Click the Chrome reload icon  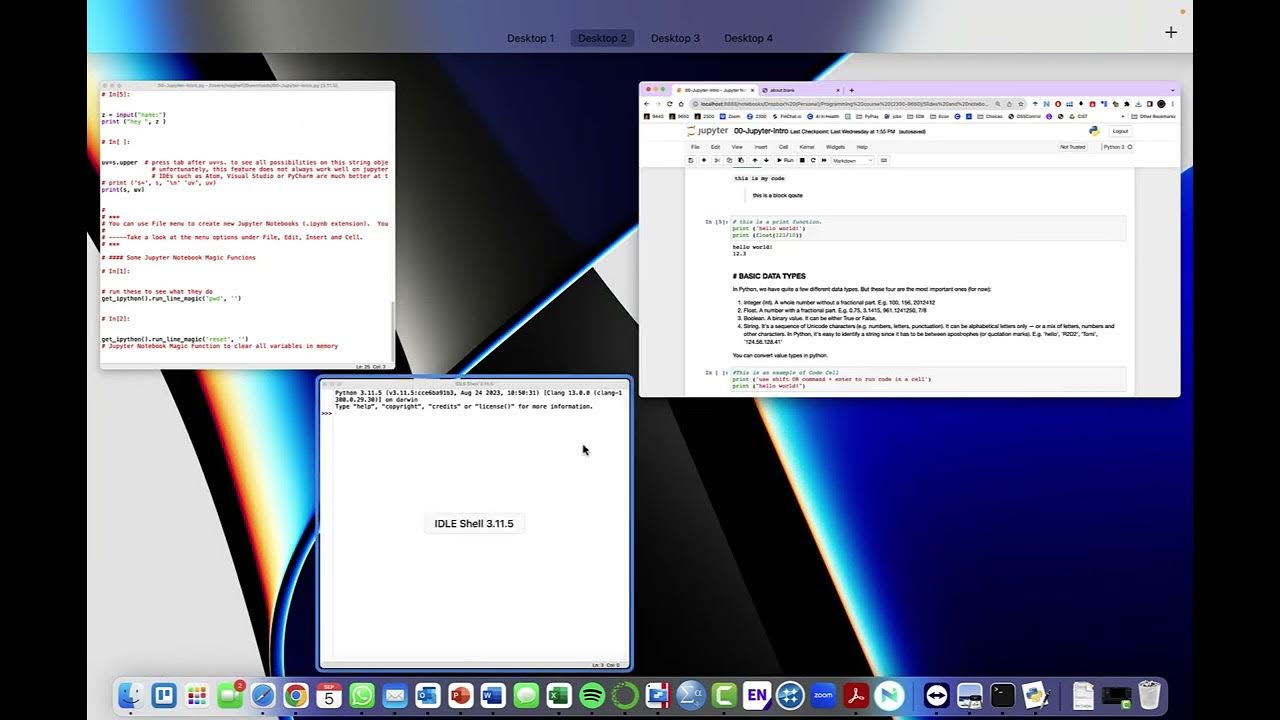(x=670, y=104)
